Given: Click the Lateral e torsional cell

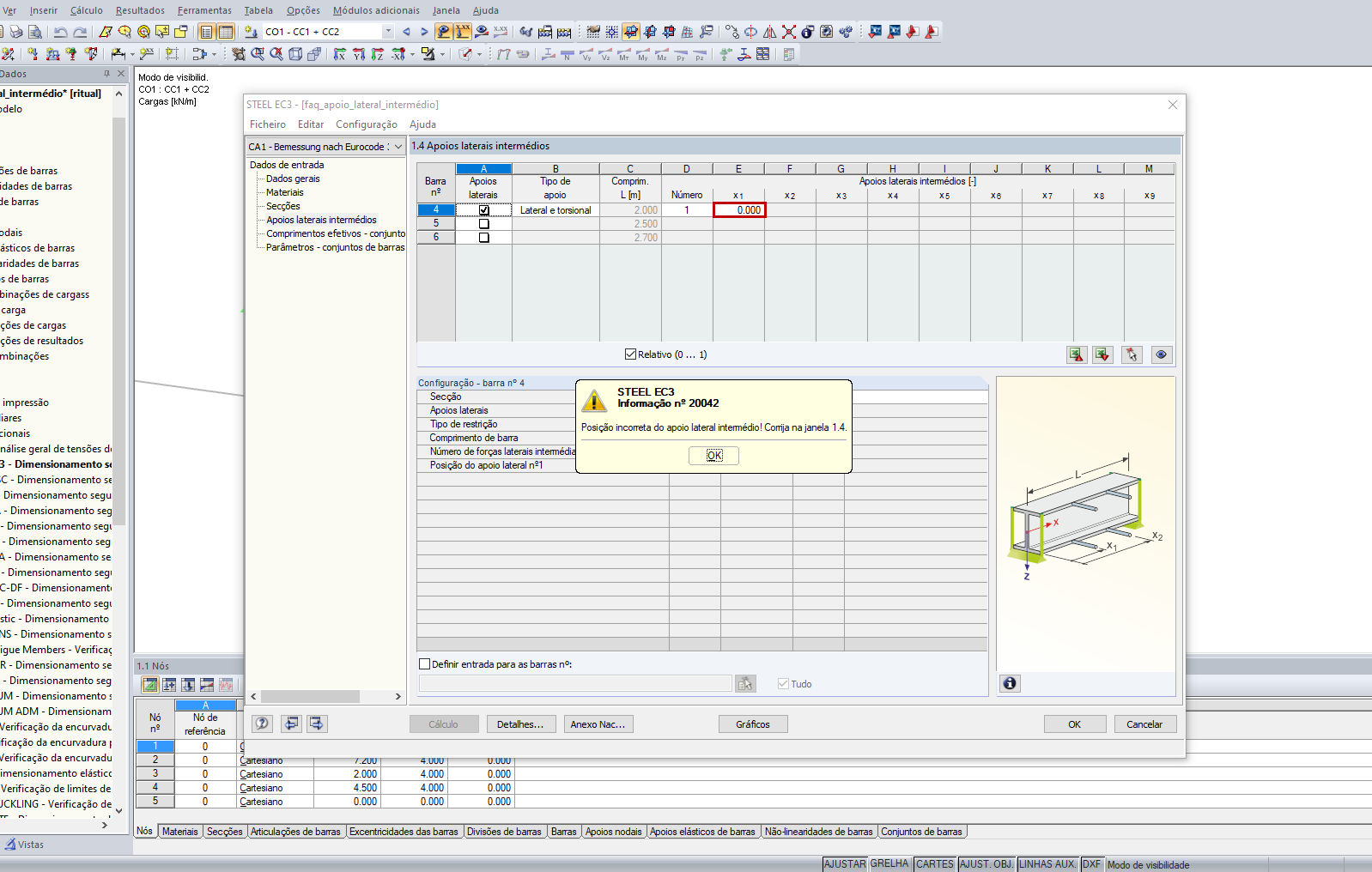Looking at the screenshot, I should [x=555, y=210].
